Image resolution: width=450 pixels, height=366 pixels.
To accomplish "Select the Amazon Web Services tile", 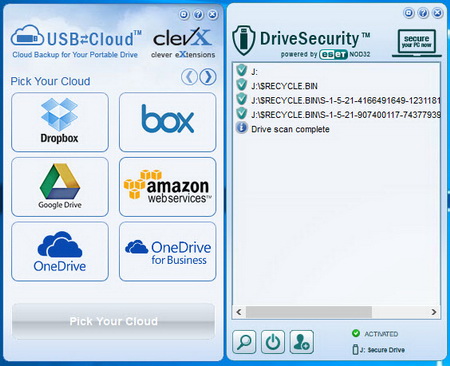I will tap(168, 187).
